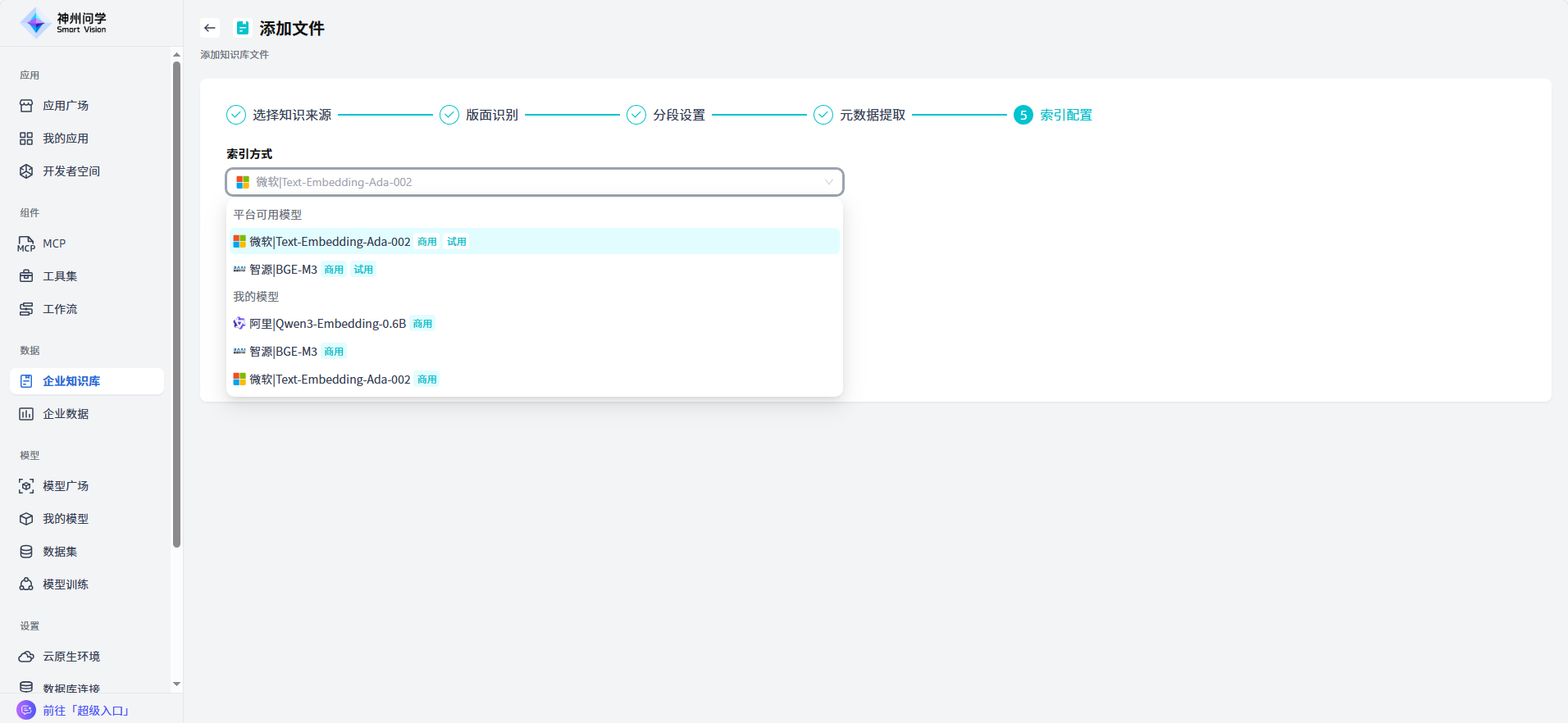Image resolution: width=1568 pixels, height=723 pixels.
Task: Click the 工作流 workflow icon
Action: point(26,309)
